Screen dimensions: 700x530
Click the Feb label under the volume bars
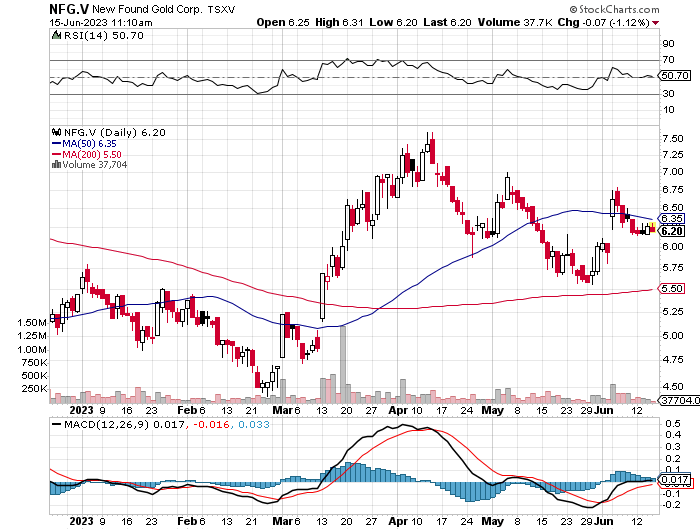(x=187, y=410)
